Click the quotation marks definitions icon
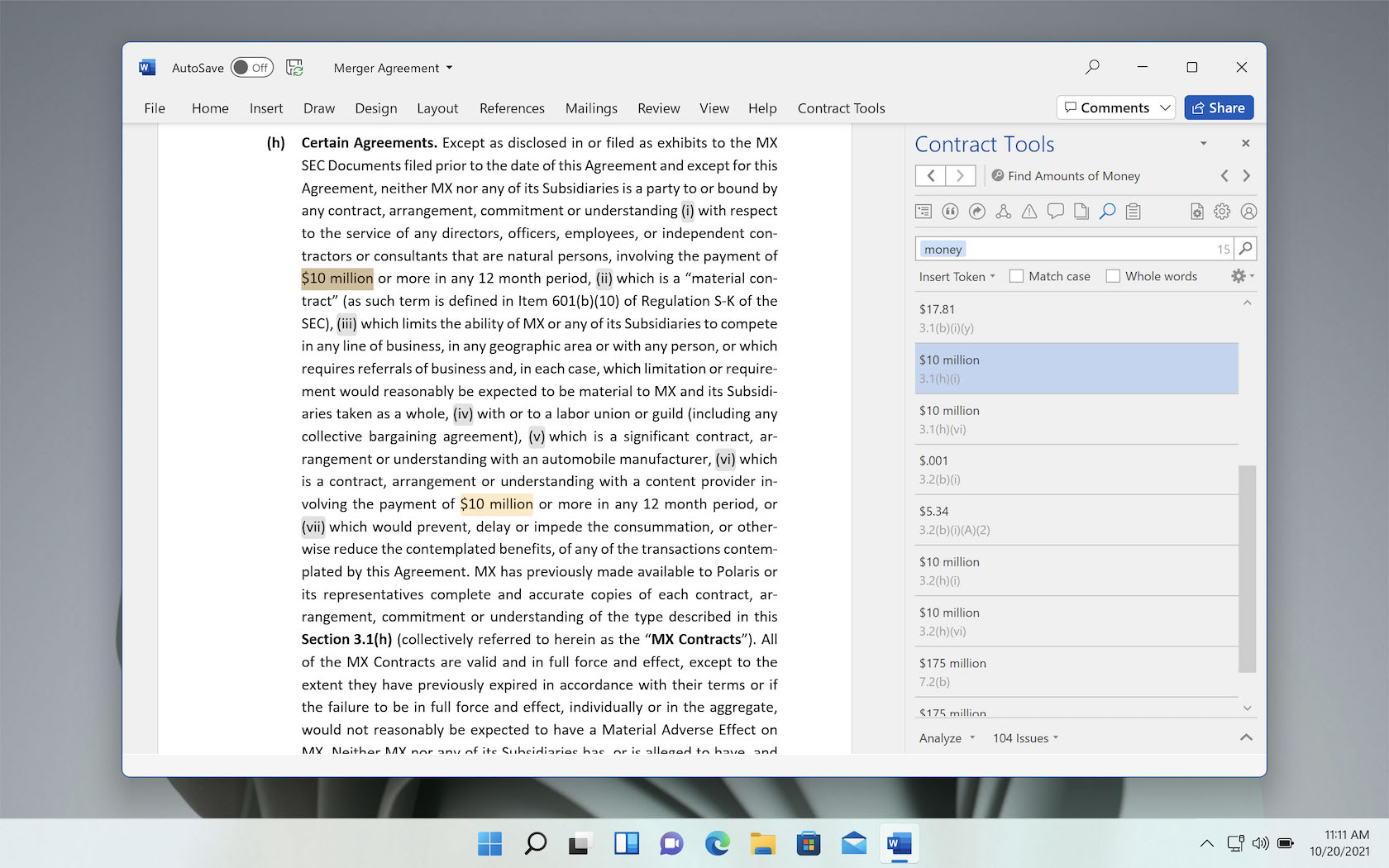This screenshot has width=1389, height=868. [950, 212]
